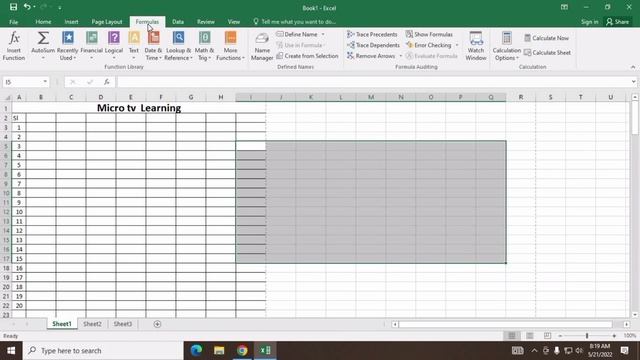Screen dimensions: 640x360
Task: Click the Save icon
Action: (13, 7)
